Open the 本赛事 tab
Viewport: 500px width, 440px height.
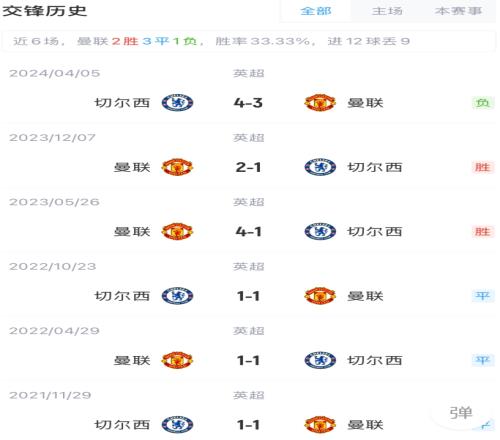click(459, 11)
